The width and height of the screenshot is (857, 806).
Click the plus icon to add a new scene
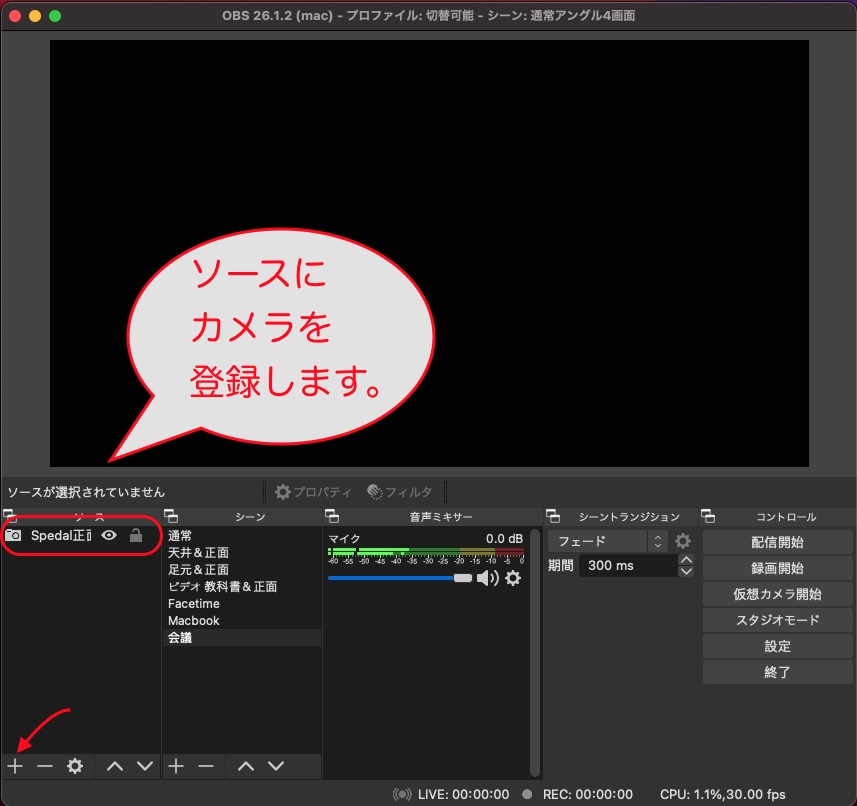coord(175,766)
